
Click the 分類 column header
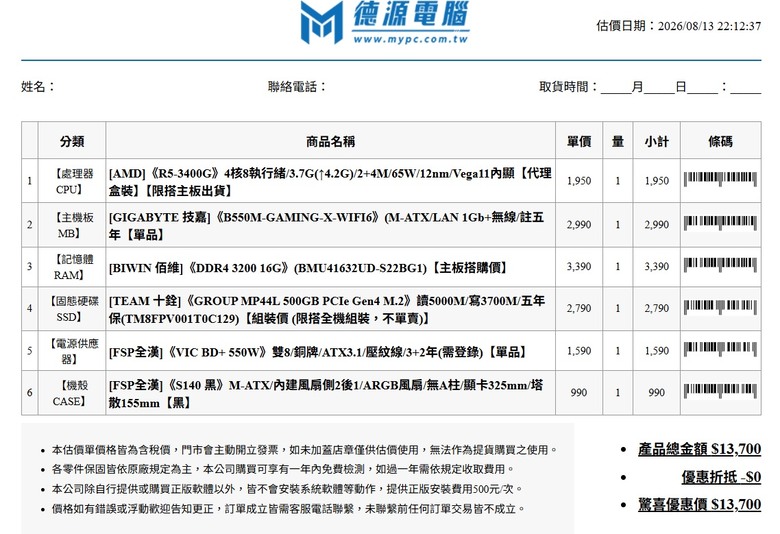tap(72, 141)
